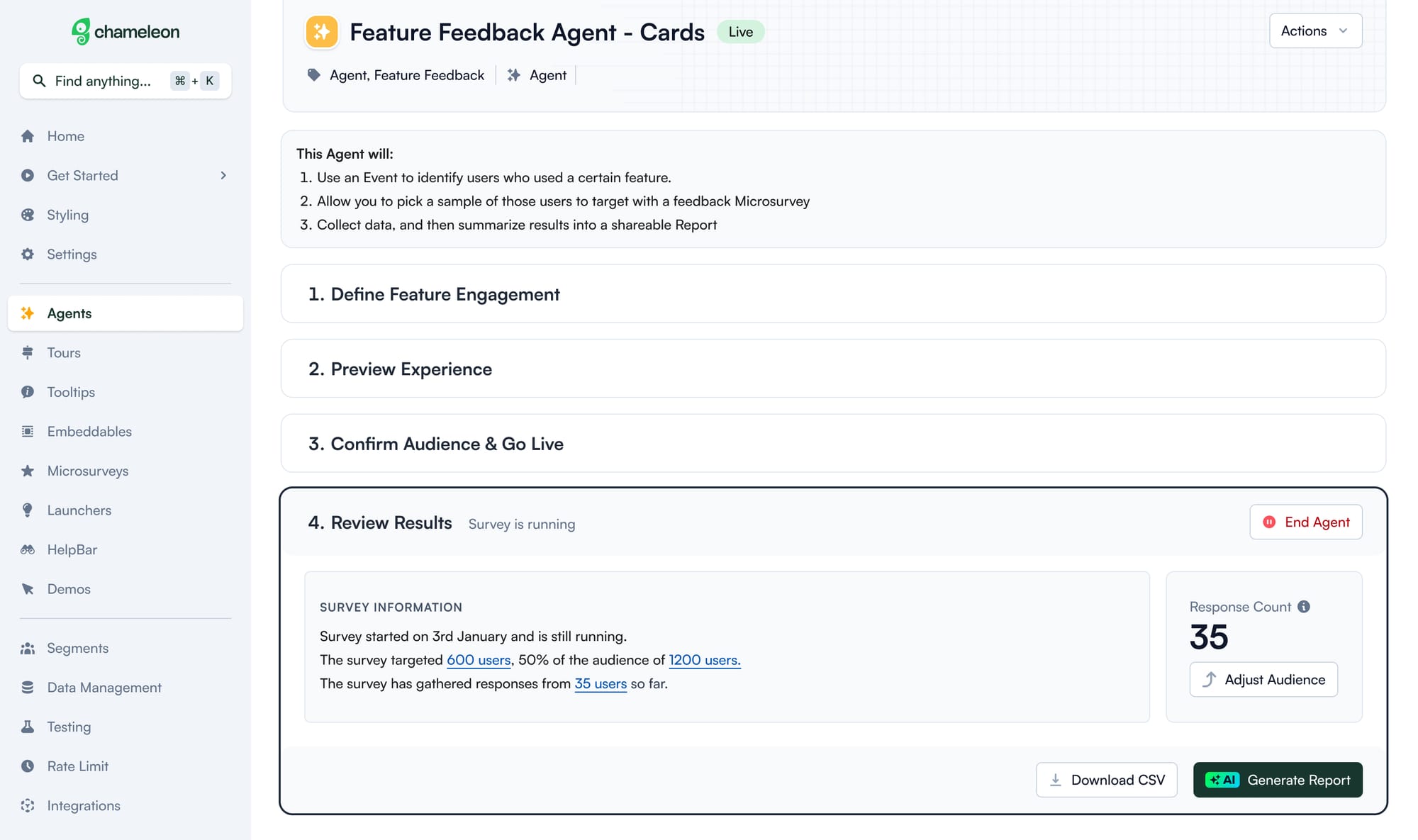Click the Chameleon logo icon
The width and height of the screenshot is (1418, 840).
click(x=81, y=31)
